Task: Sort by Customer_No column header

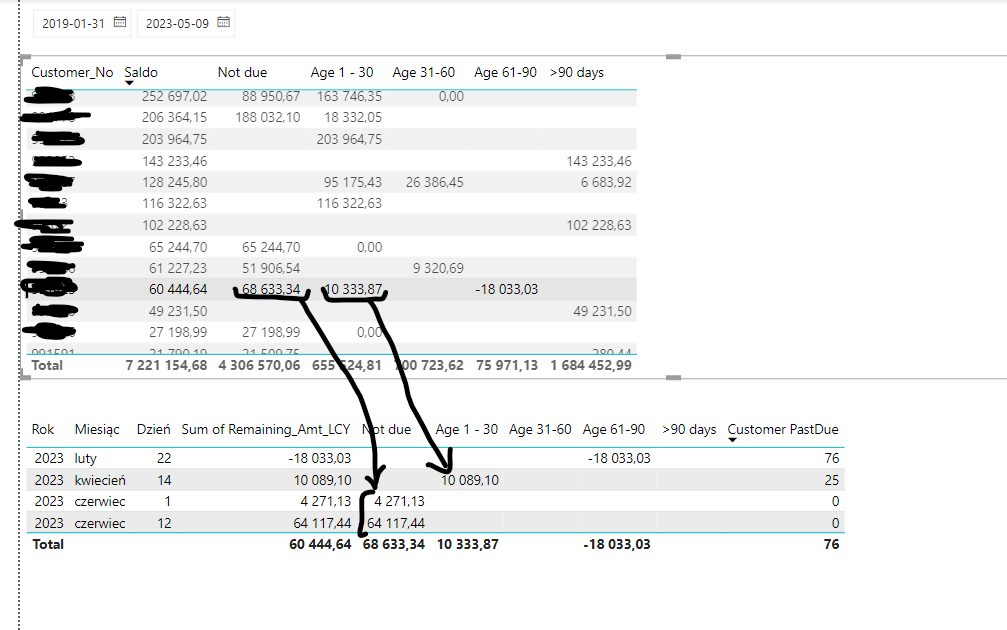Action: pos(72,72)
